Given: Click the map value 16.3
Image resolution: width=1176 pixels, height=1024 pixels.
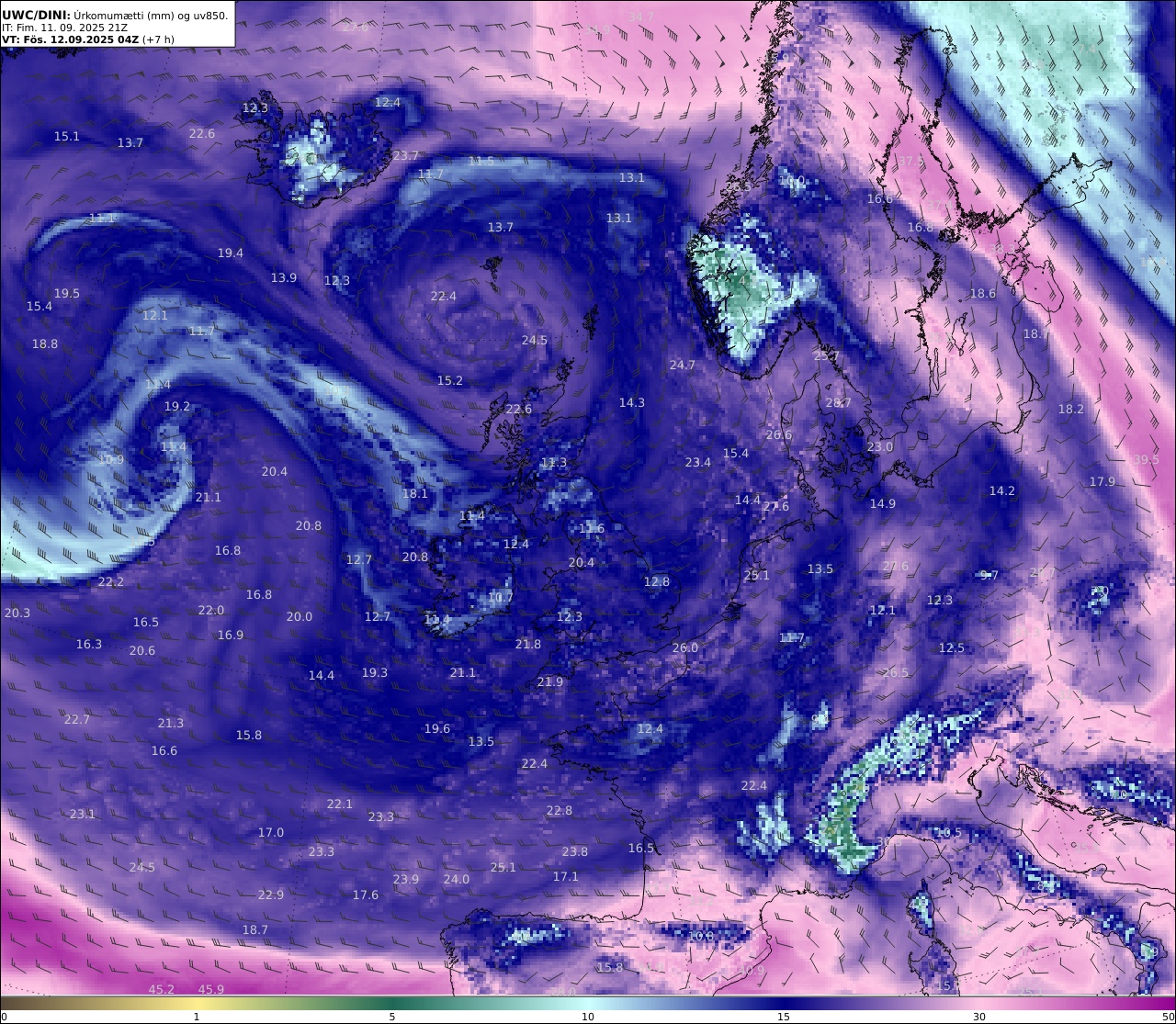Looking at the screenshot, I should coord(89,645).
